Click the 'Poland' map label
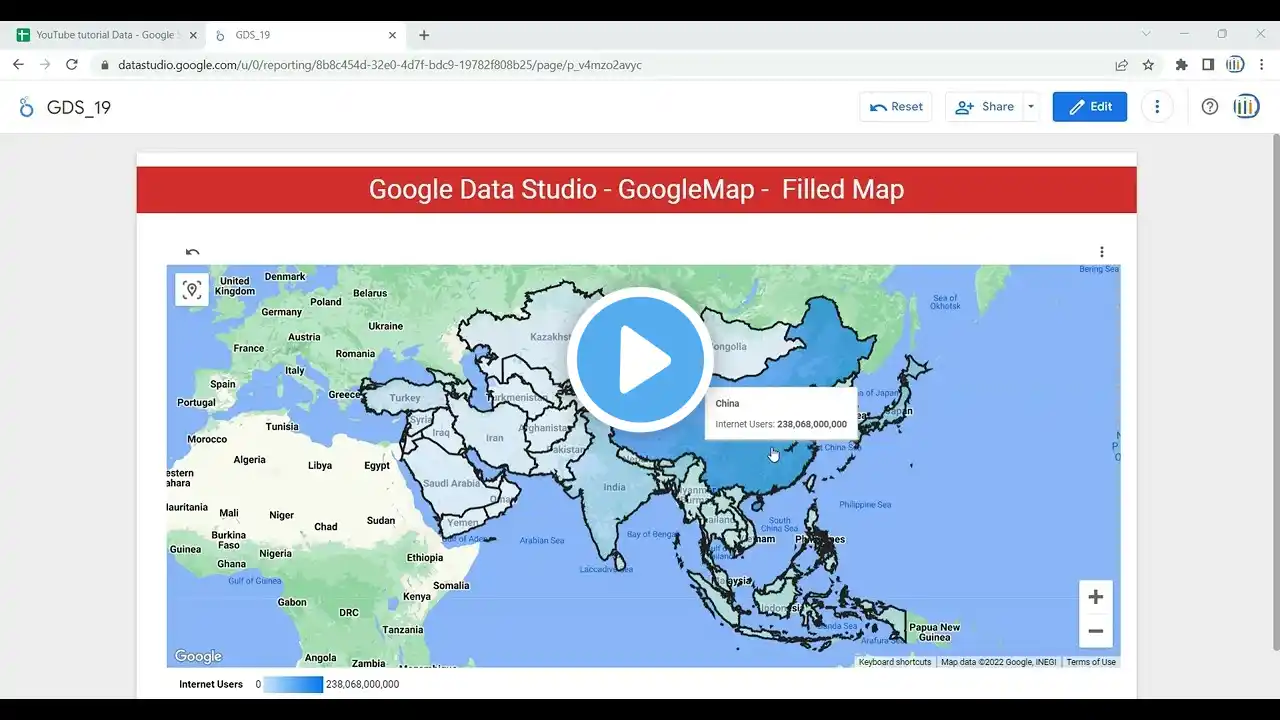 [x=326, y=301]
